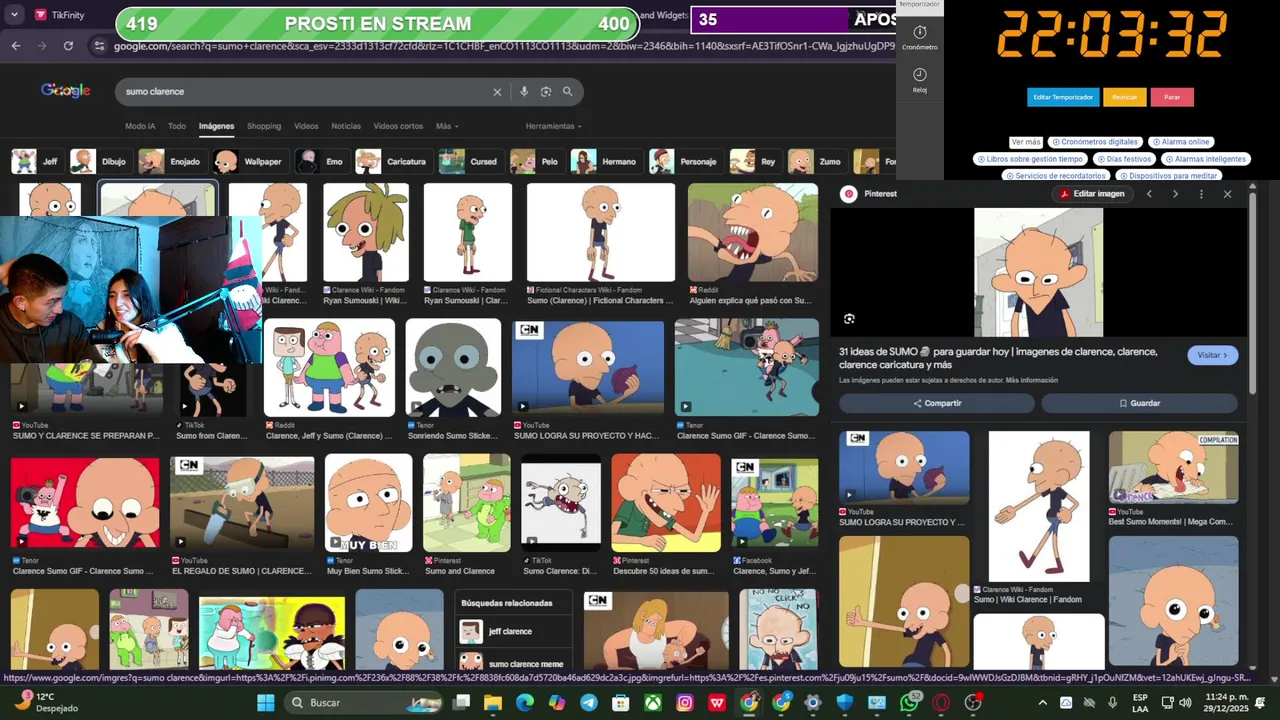1280x720 pixels.
Task: Open the Alarma online link
Action: [x=1181, y=142]
